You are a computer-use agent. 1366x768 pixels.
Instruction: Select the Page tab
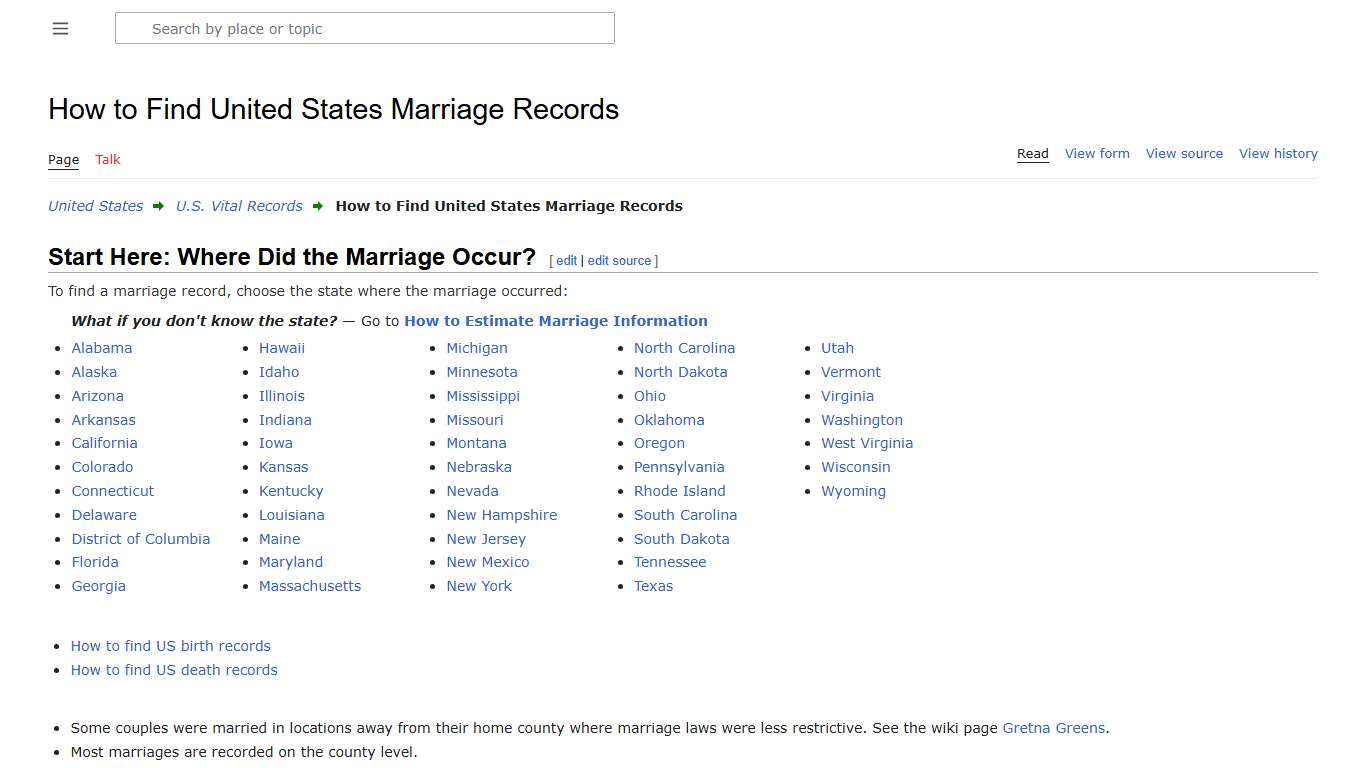click(x=63, y=159)
